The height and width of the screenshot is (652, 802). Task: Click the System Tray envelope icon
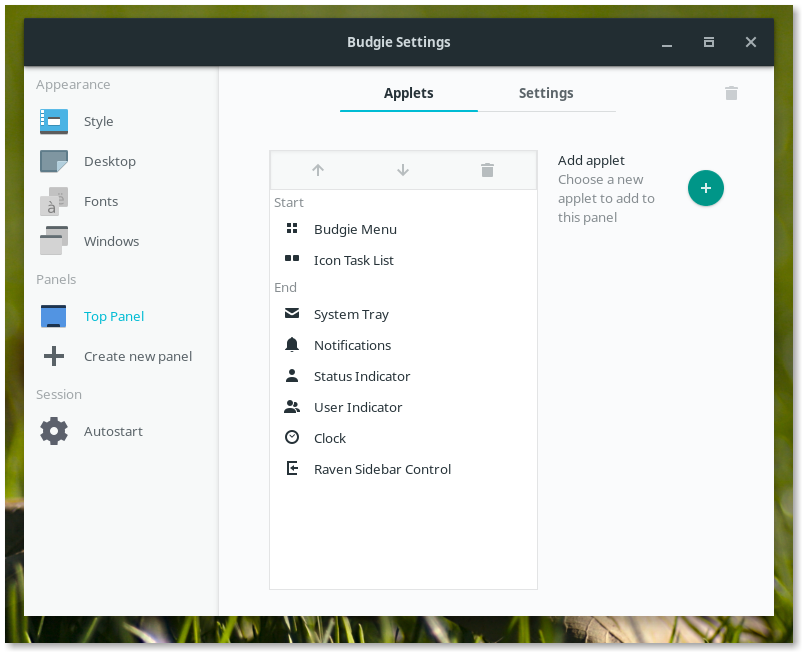click(292, 313)
